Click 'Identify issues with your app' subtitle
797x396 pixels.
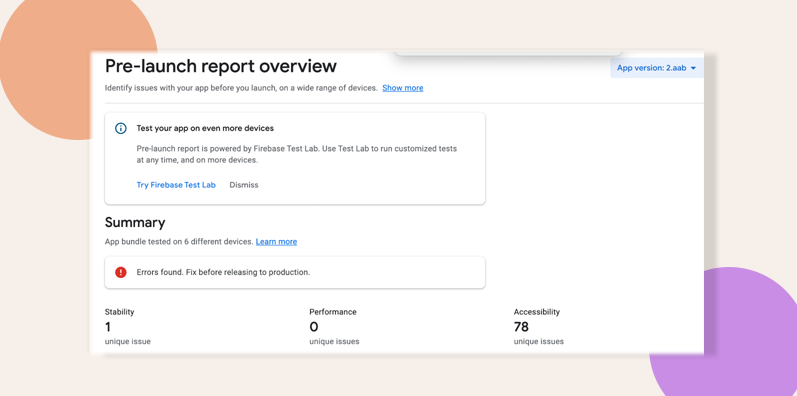pyautogui.click(x=241, y=88)
